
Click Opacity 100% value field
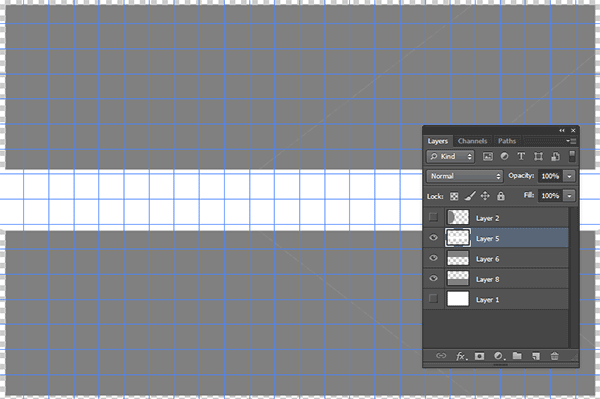[x=550, y=176]
